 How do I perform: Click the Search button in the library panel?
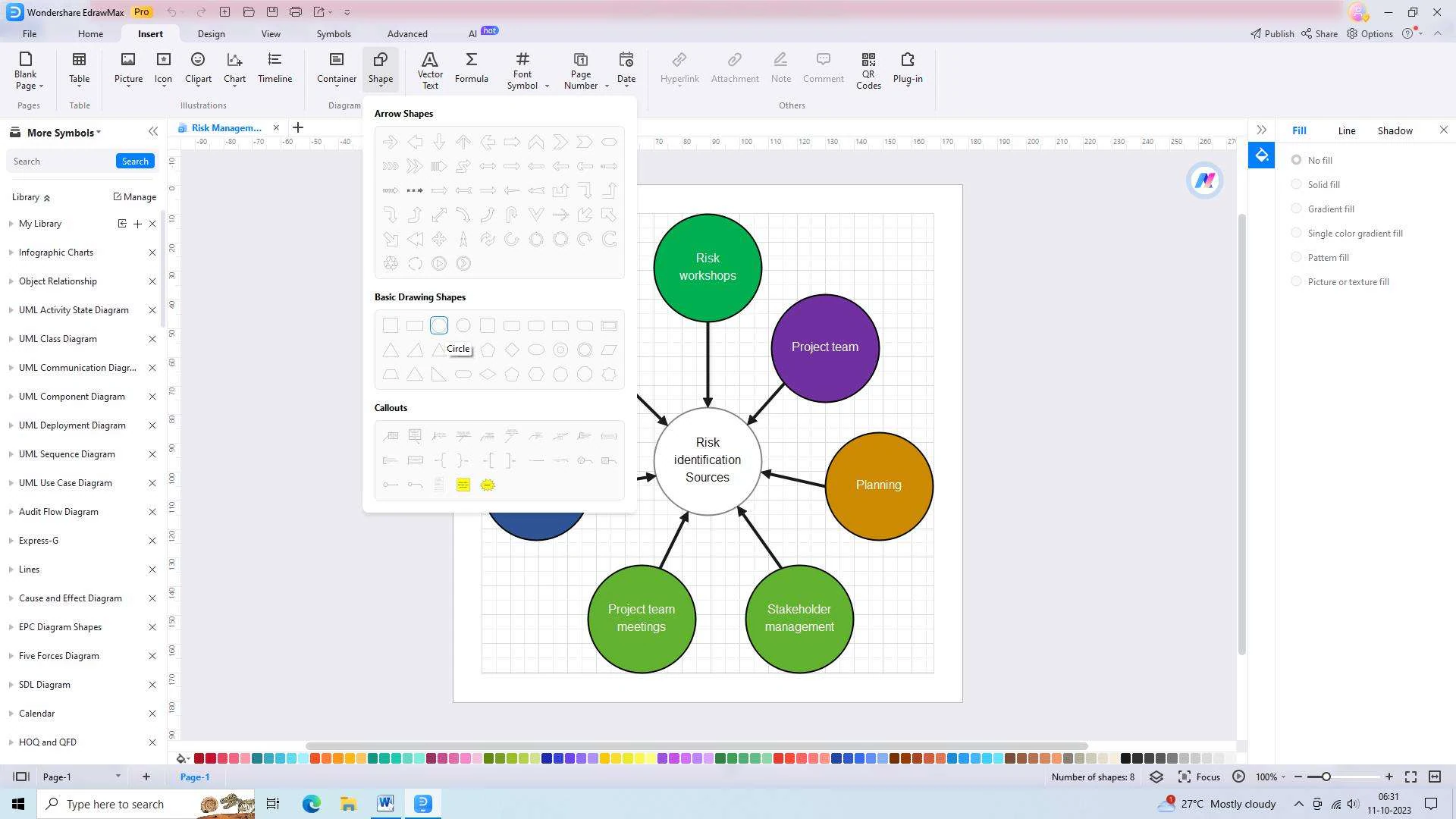[x=135, y=161]
